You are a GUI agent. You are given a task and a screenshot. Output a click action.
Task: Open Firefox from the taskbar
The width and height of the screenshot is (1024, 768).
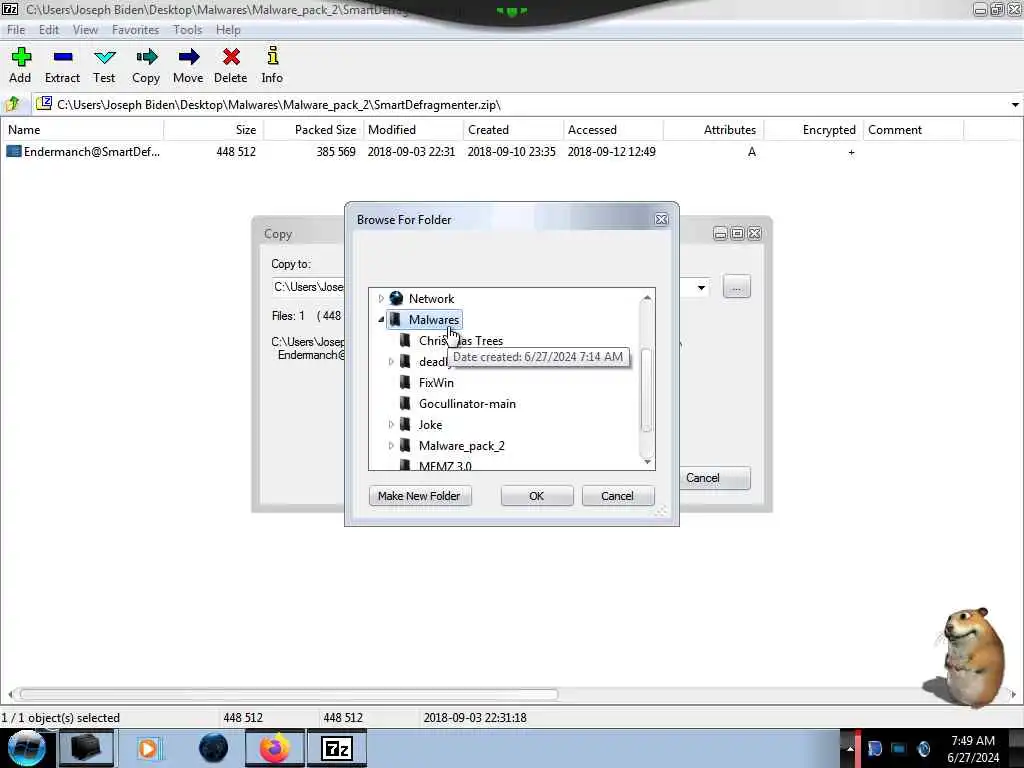274,748
